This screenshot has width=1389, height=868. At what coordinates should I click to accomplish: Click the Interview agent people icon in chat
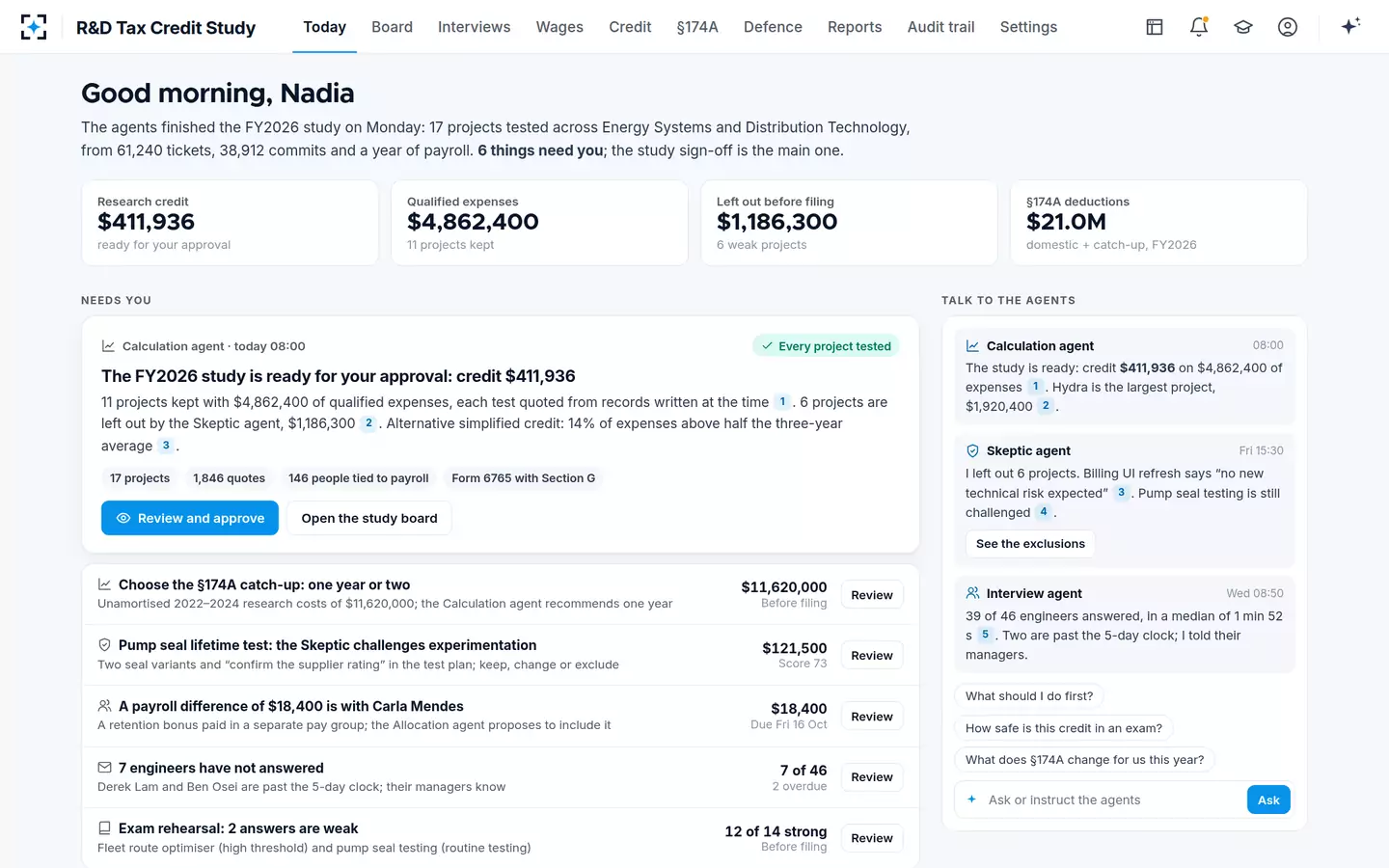(972, 593)
